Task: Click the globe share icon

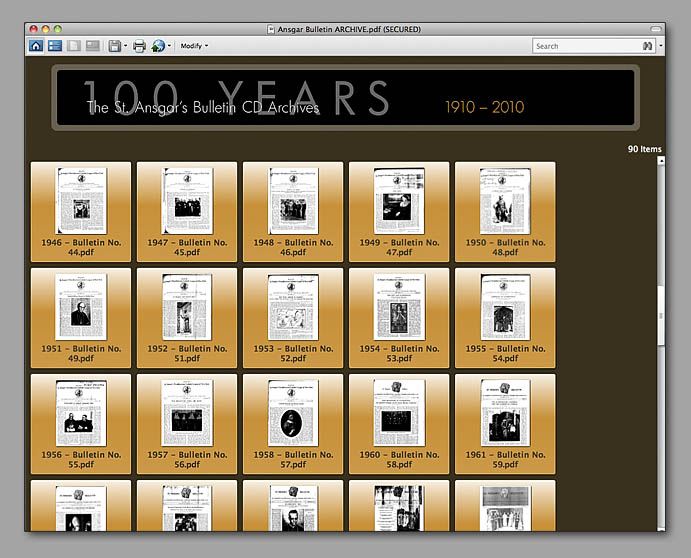Action: [x=158, y=46]
